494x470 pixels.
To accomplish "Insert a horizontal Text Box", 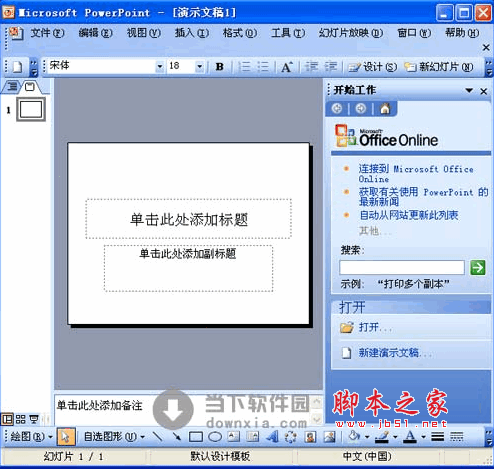I will tap(234, 436).
